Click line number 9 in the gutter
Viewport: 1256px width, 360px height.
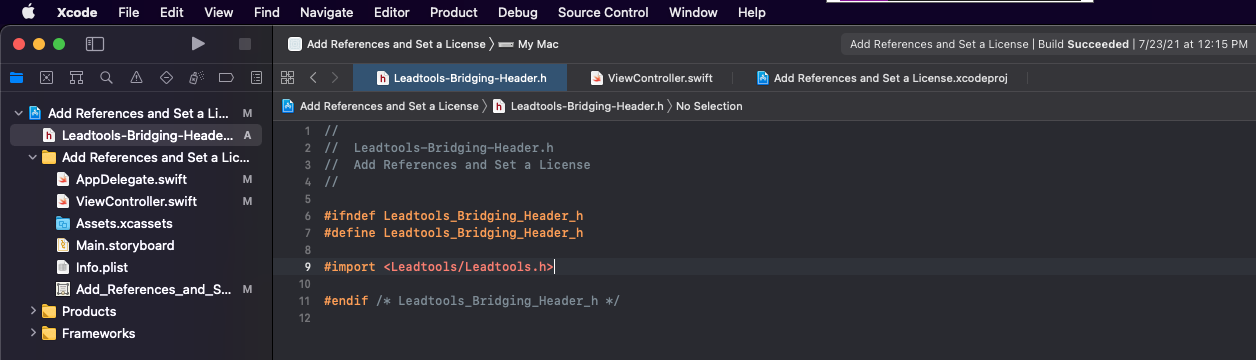tap(308, 267)
